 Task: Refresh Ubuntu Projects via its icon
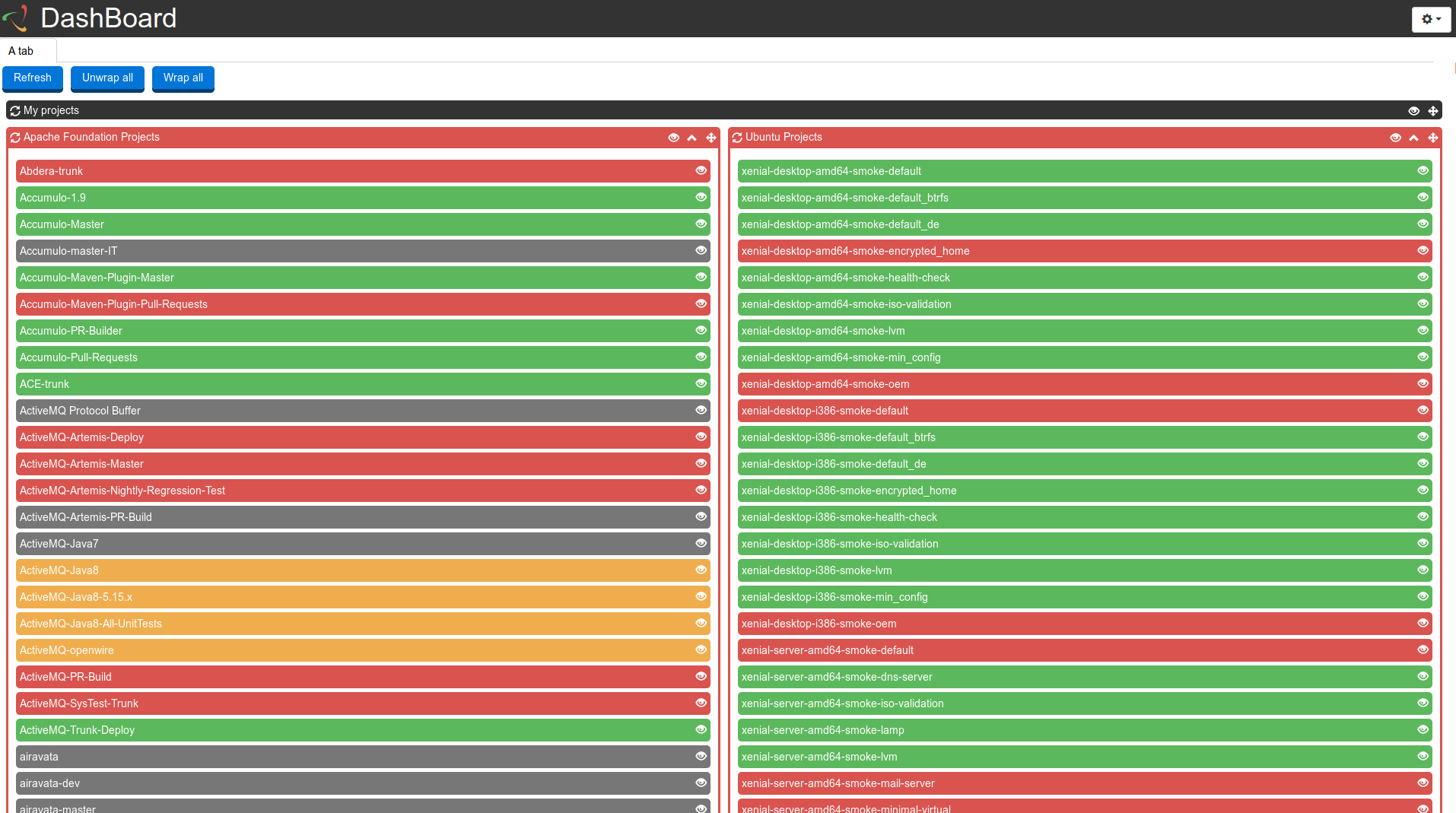(x=737, y=138)
